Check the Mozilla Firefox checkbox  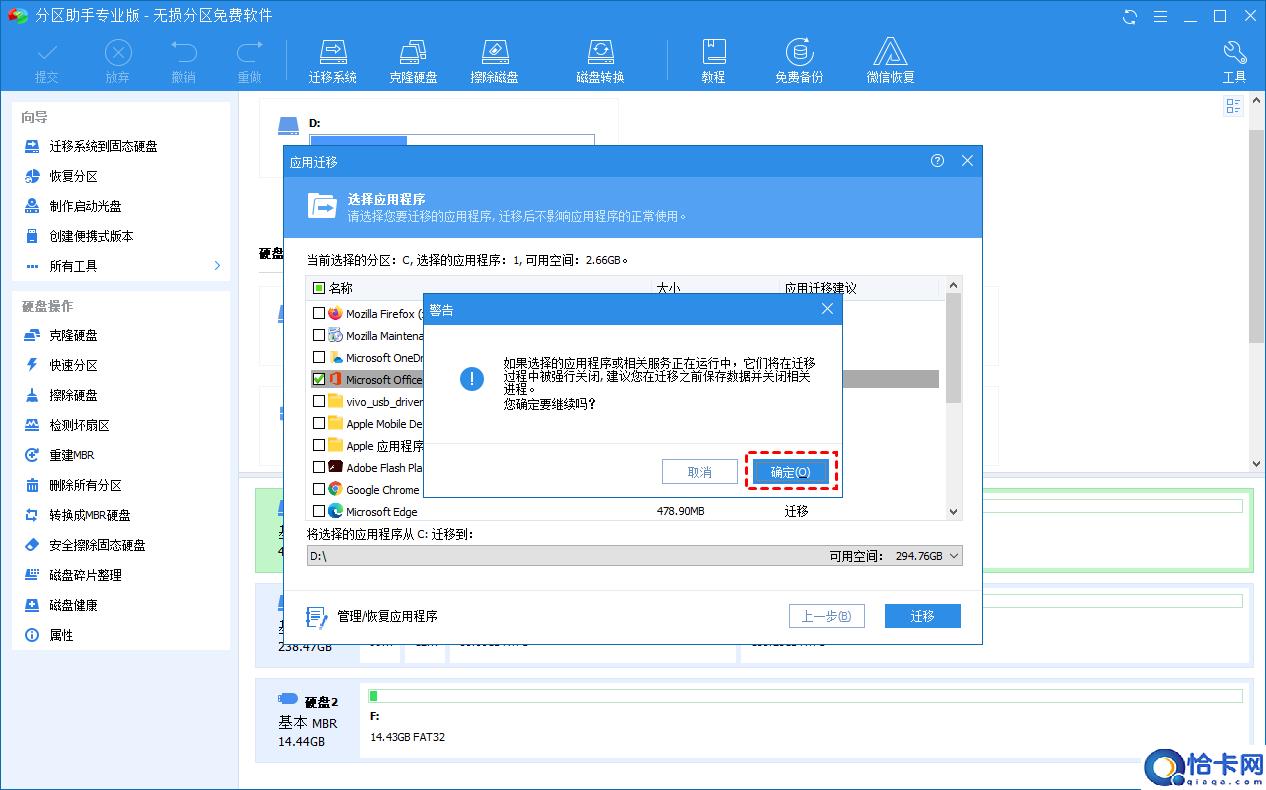tap(319, 313)
